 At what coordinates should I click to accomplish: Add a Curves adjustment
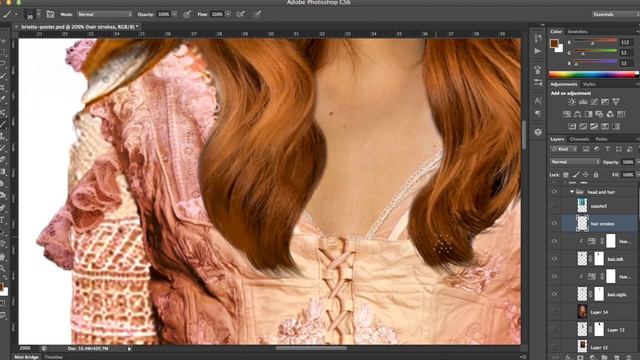point(594,102)
